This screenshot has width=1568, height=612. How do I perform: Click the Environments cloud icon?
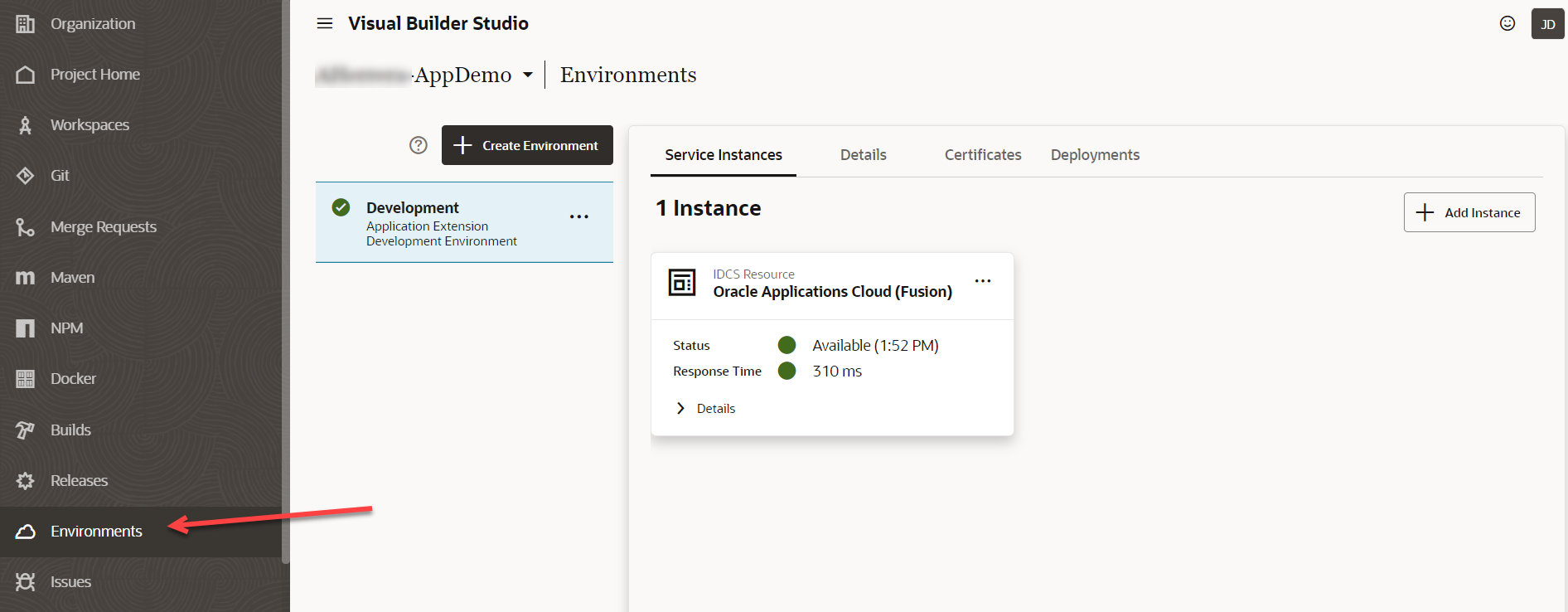click(26, 532)
